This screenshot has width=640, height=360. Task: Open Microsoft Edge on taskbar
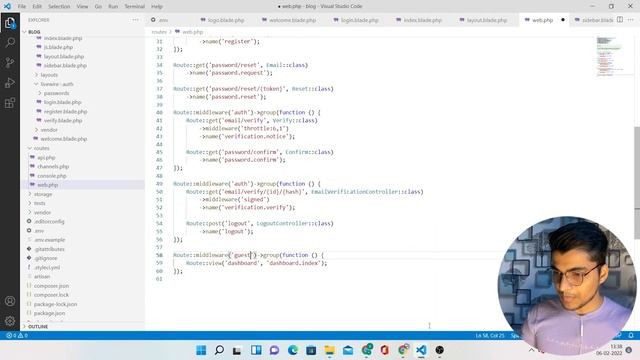point(293,350)
